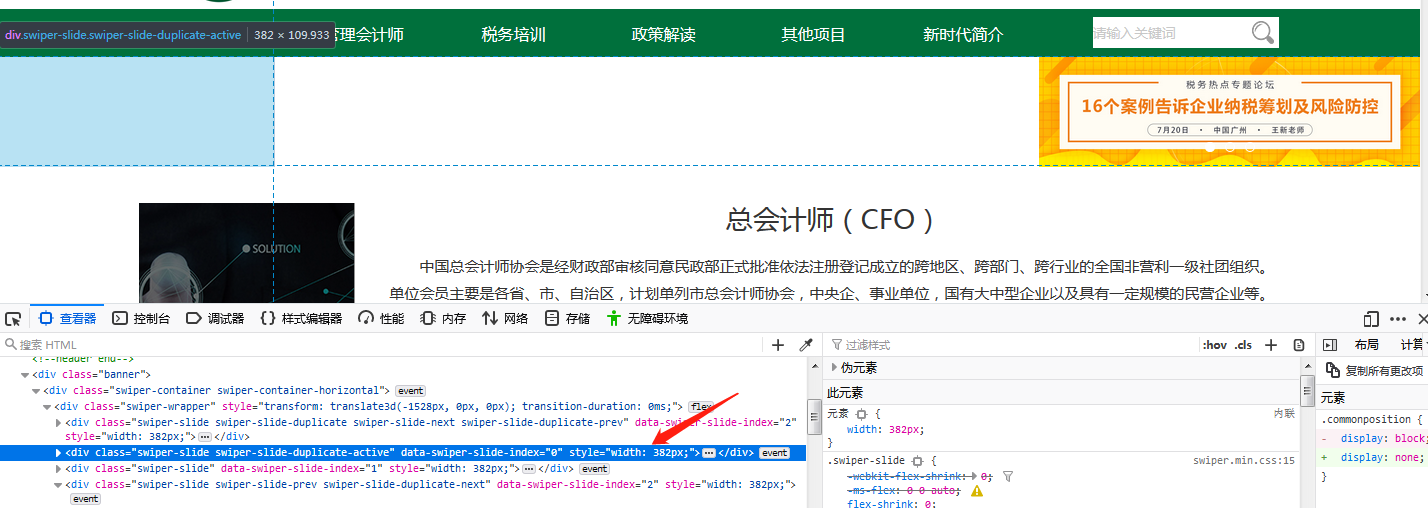Expand the data-swiper-slide-index="1" slide node
1428x508 pixels.
point(57,468)
